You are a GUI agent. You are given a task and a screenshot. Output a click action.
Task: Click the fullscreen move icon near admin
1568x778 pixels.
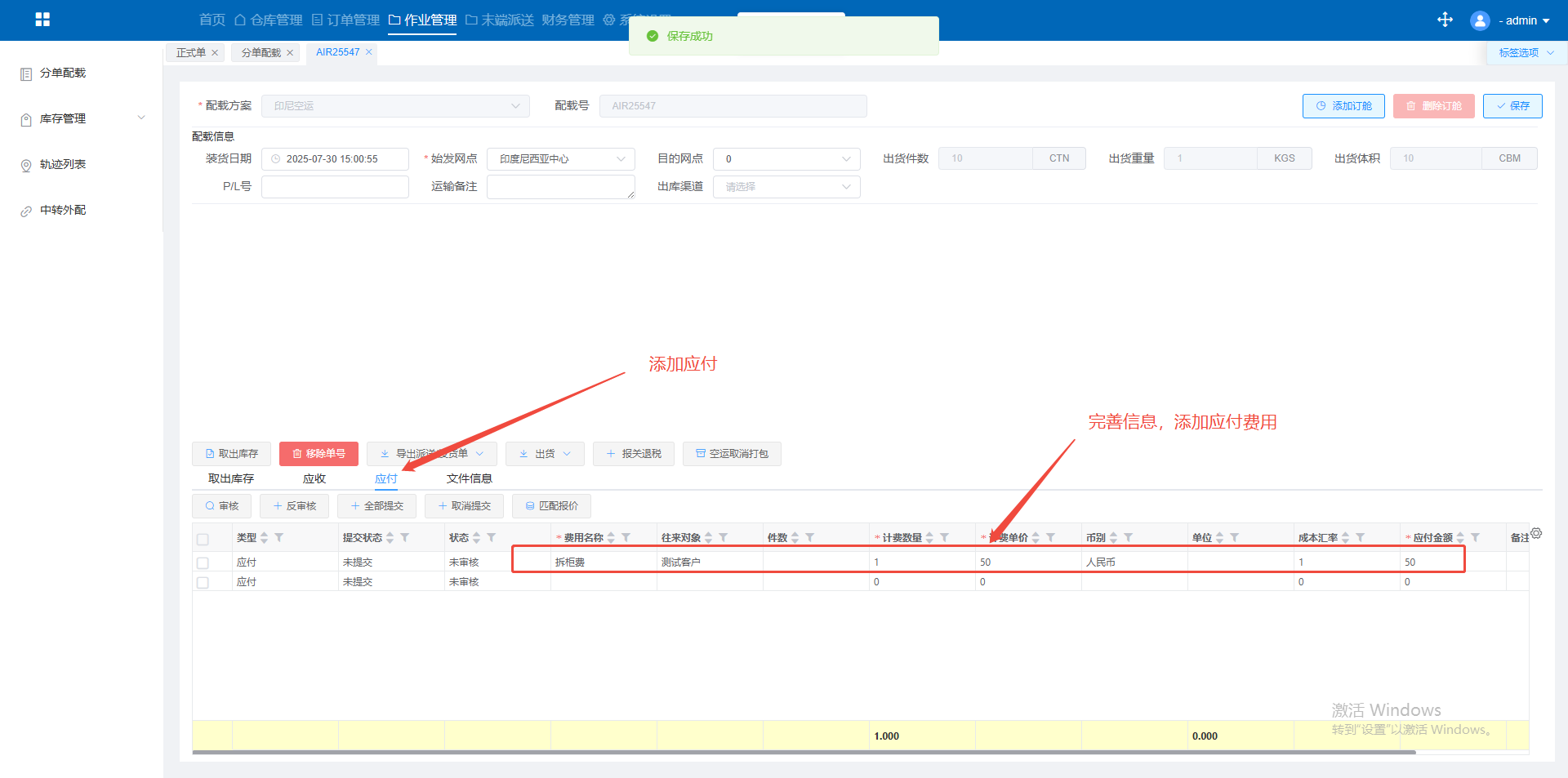click(x=1445, y=20)
